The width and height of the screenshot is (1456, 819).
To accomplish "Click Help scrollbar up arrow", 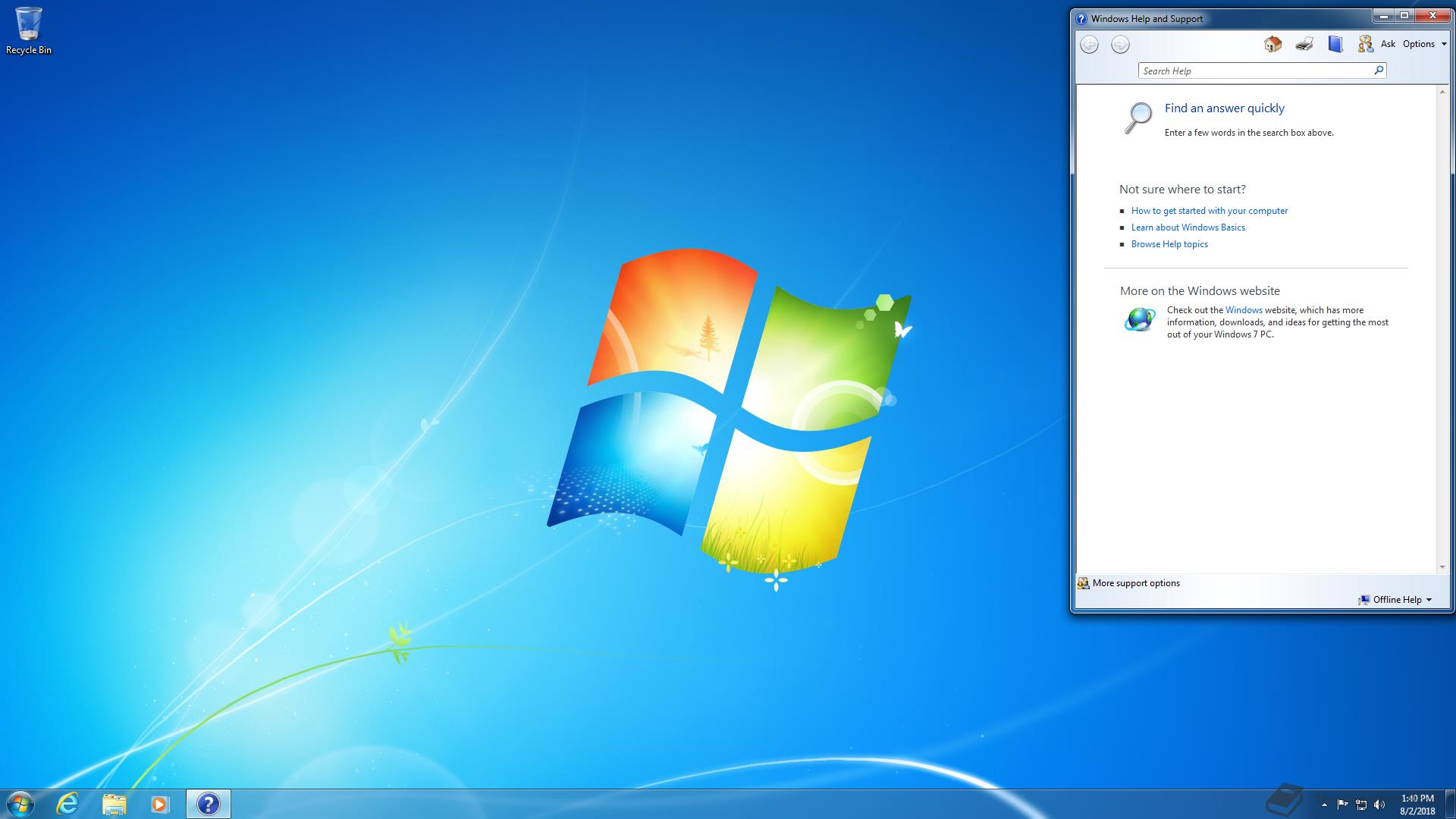I will (x=1442, y=91).
